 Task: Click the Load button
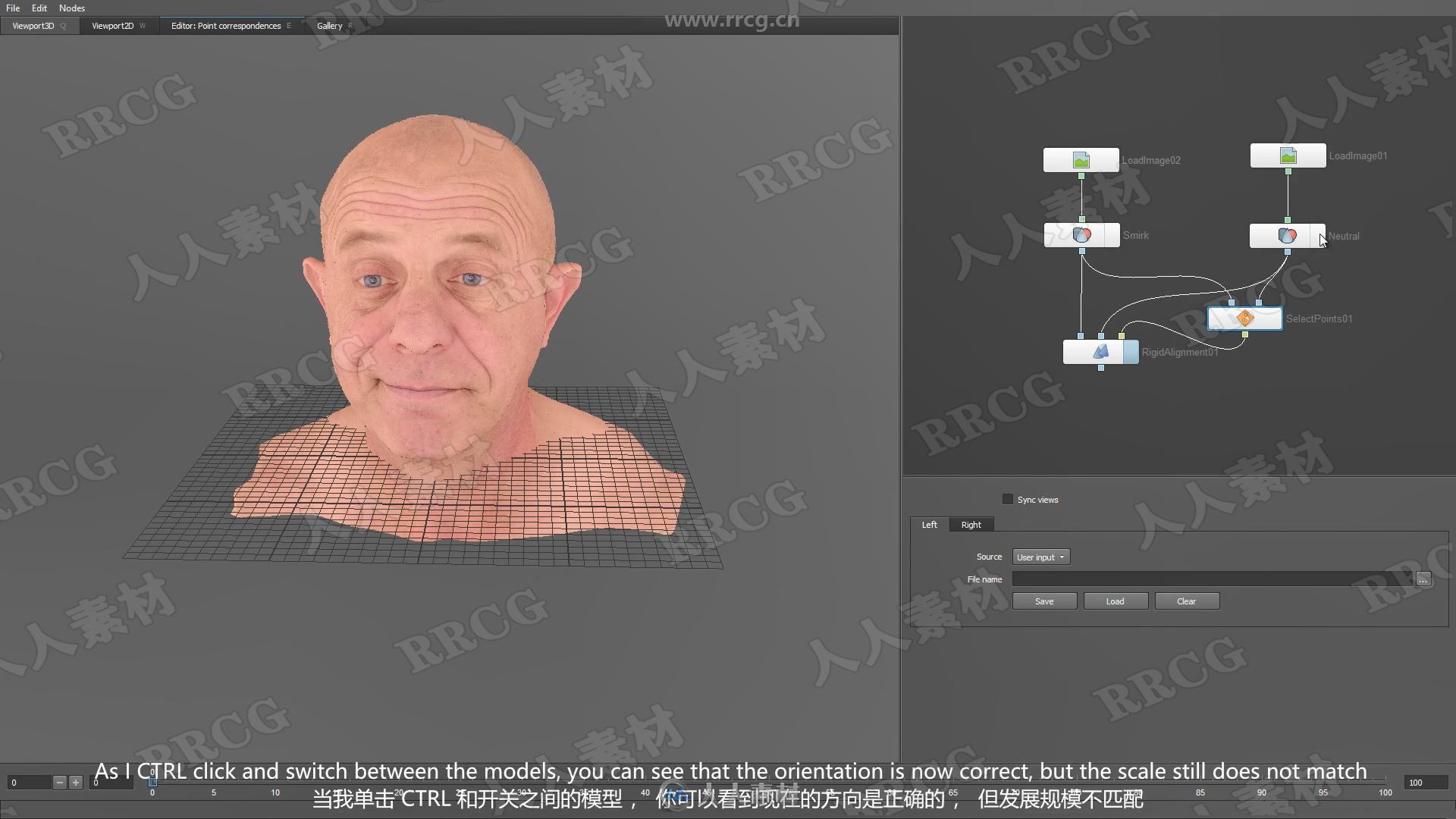[x=1115, y=600]
